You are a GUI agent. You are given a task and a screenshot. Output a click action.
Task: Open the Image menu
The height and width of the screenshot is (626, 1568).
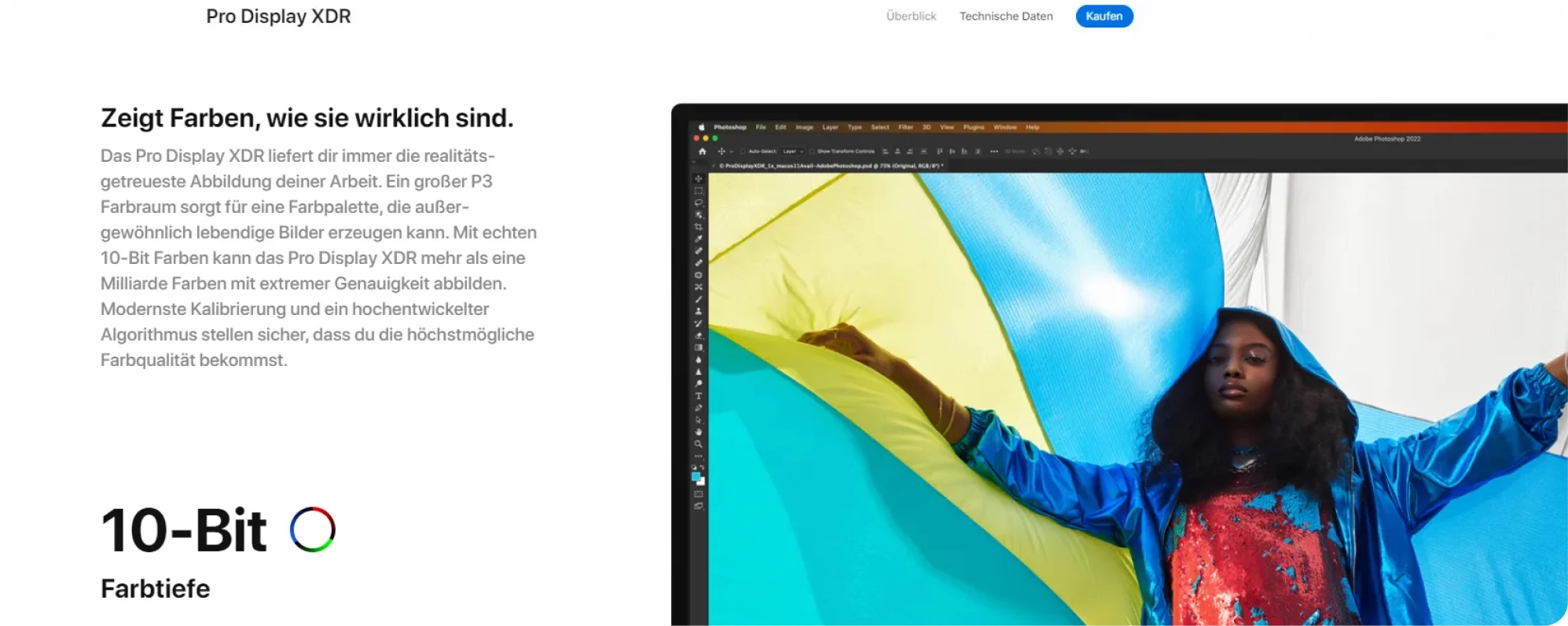click(805, 127)
